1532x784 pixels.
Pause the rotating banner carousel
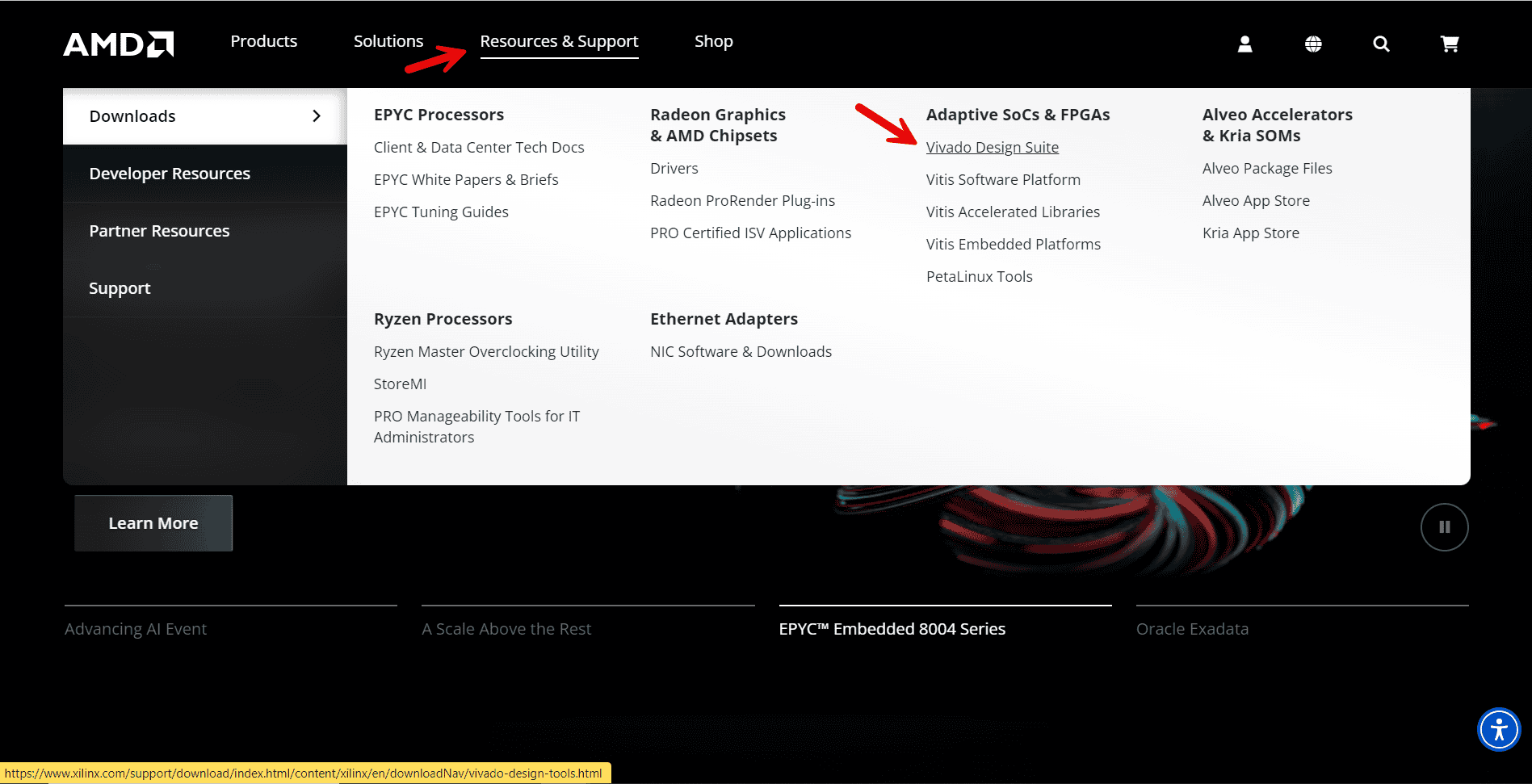(1445, 526)
